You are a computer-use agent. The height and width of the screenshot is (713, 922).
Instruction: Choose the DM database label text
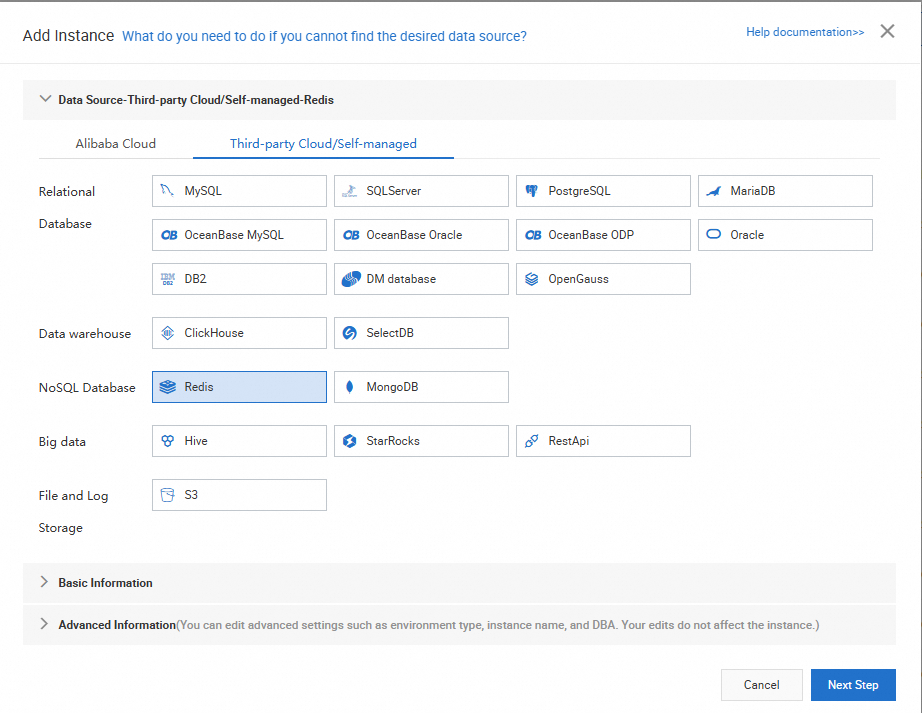pos(401,279)
